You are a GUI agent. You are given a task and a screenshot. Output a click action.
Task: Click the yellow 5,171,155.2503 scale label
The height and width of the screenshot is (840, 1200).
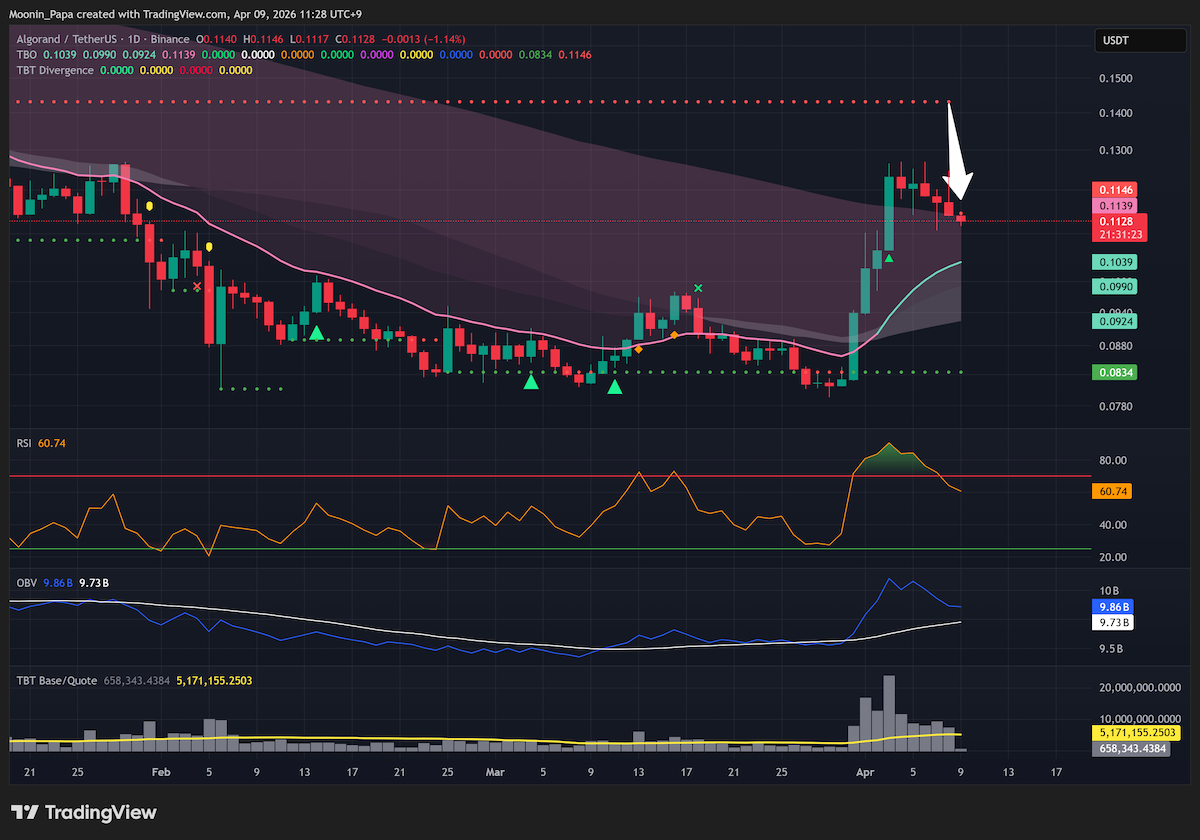pos(1138,733)
